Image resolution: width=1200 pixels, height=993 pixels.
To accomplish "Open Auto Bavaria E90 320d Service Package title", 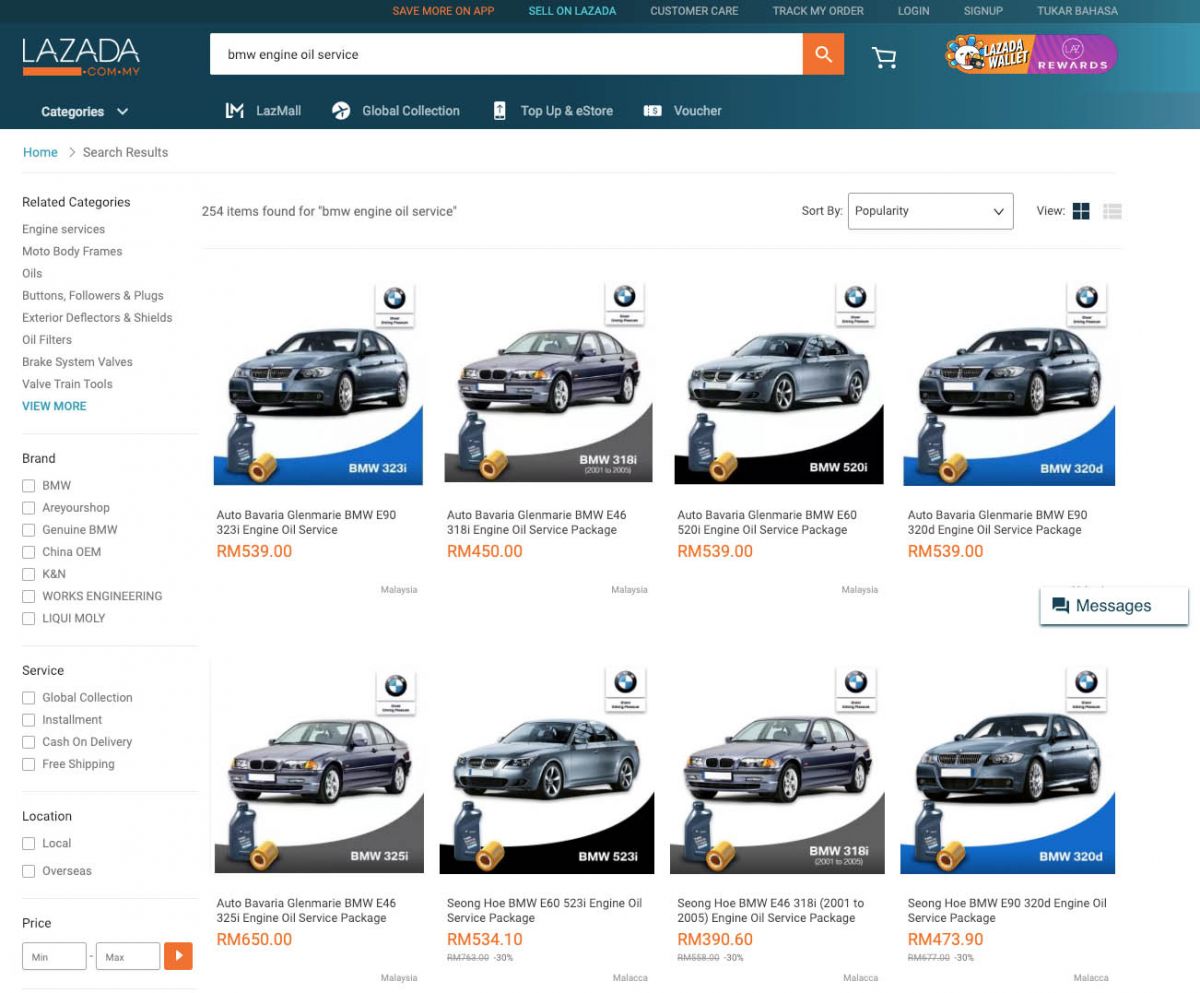I will pyautogui.click(x=996, y=522).
